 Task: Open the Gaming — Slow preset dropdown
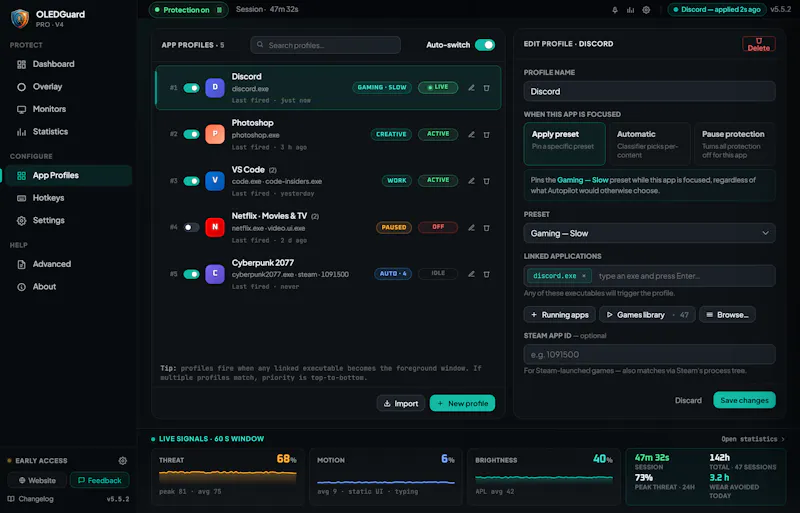coord(649,233)
